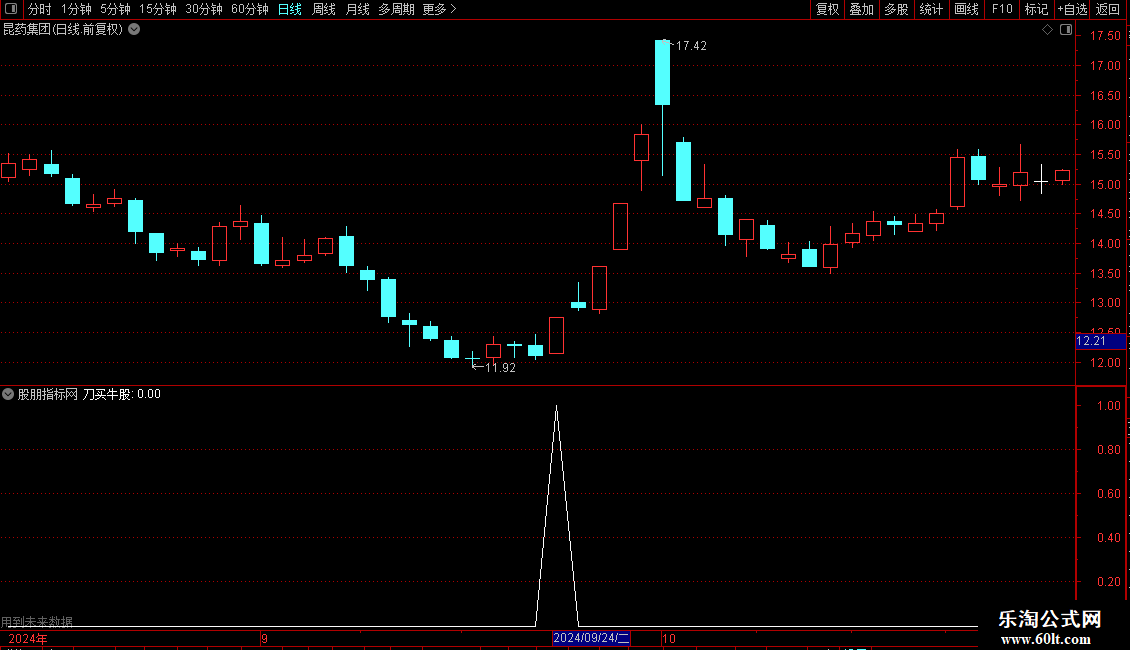Open dropdown beside 昆药集团 title
The image size is (1130, 650).
134,30
